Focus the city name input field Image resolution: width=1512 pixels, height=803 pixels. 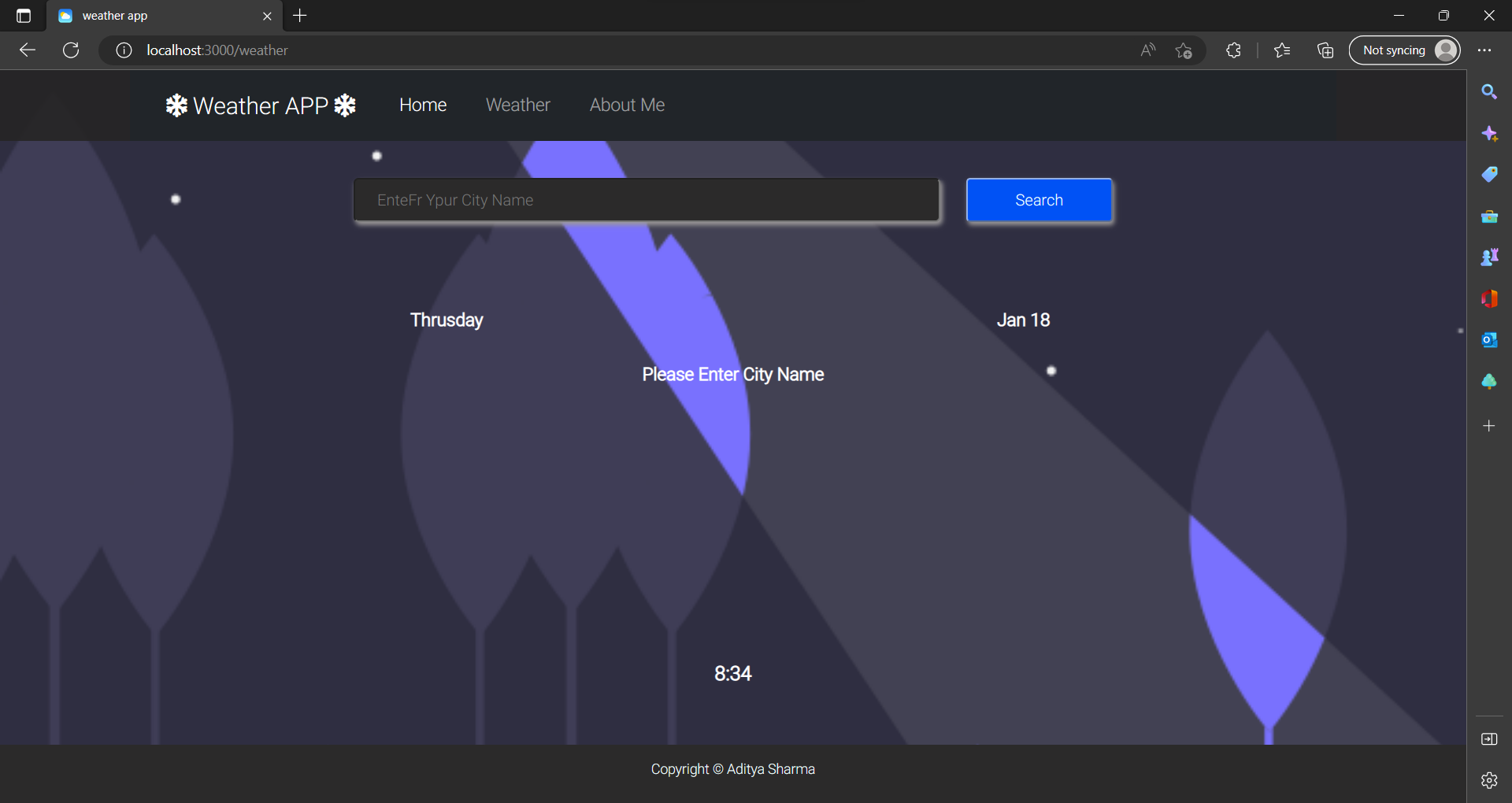point(647,200)
